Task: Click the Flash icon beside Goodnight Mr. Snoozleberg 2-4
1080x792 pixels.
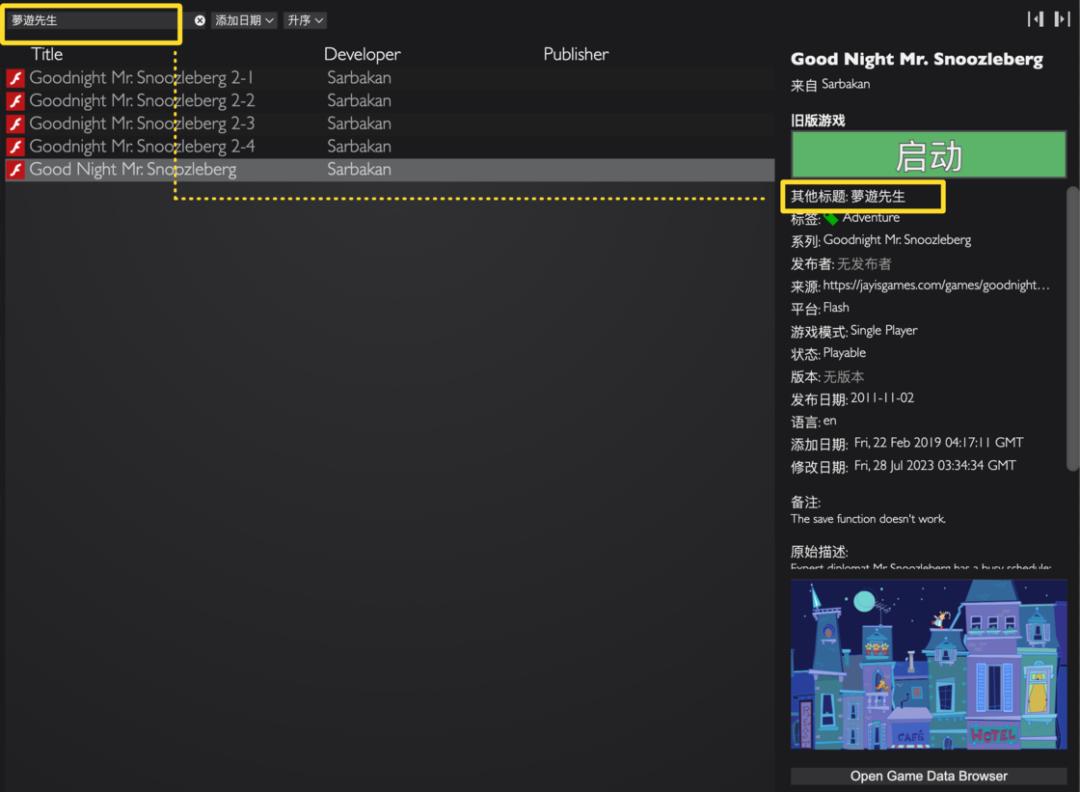Action: [16, 147]
